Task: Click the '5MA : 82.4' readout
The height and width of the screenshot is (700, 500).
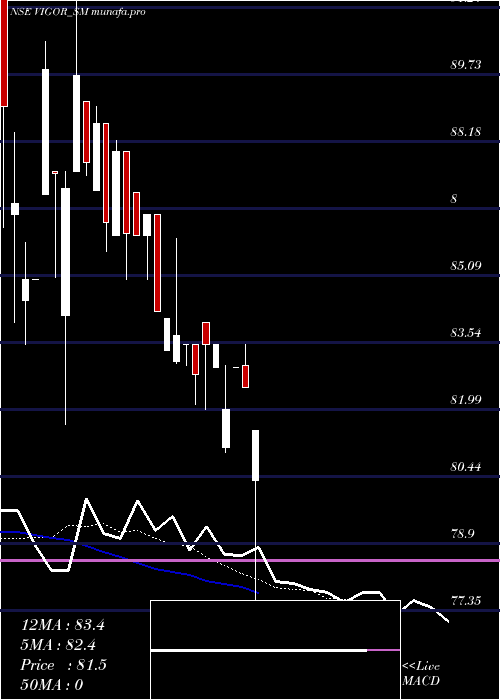Action: tap(59, 645)
